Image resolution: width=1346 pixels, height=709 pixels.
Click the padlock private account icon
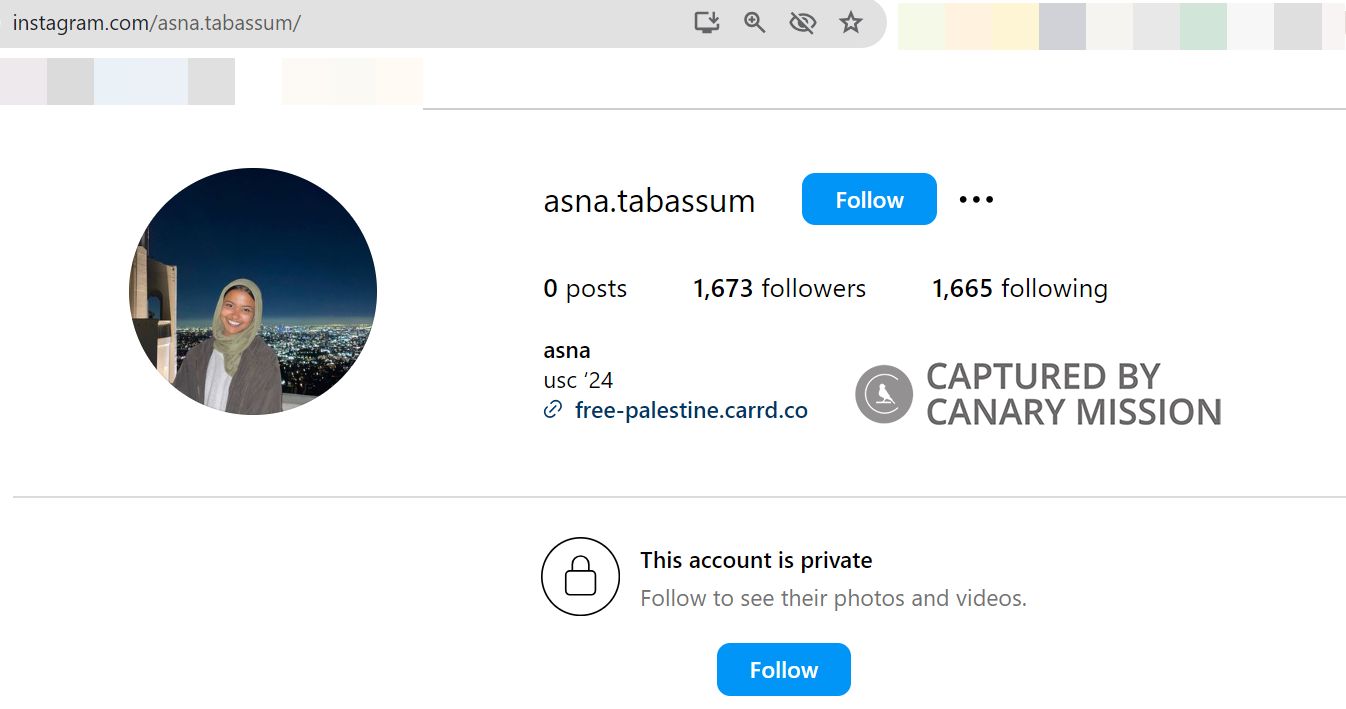[x=581, y=576]
